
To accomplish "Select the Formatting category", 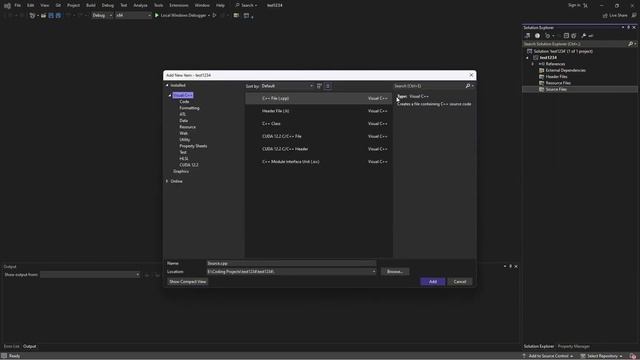I will [189, 108].
